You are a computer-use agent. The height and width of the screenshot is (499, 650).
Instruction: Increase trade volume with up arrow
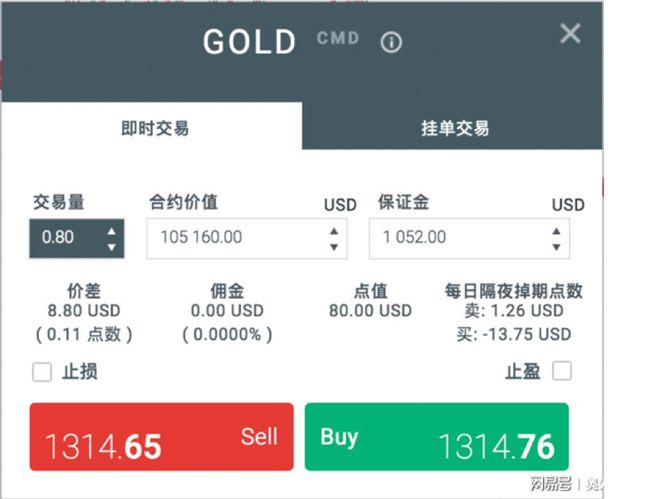click(x=111, y=231)
